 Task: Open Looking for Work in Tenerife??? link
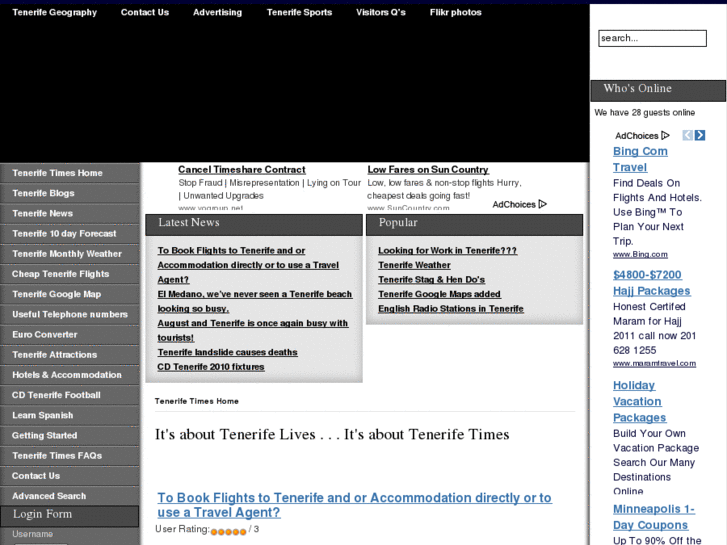coord(447,250)
